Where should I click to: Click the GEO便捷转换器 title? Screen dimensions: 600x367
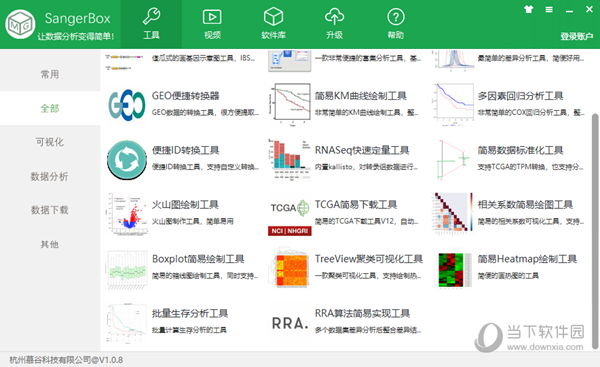tap(185, 96)
